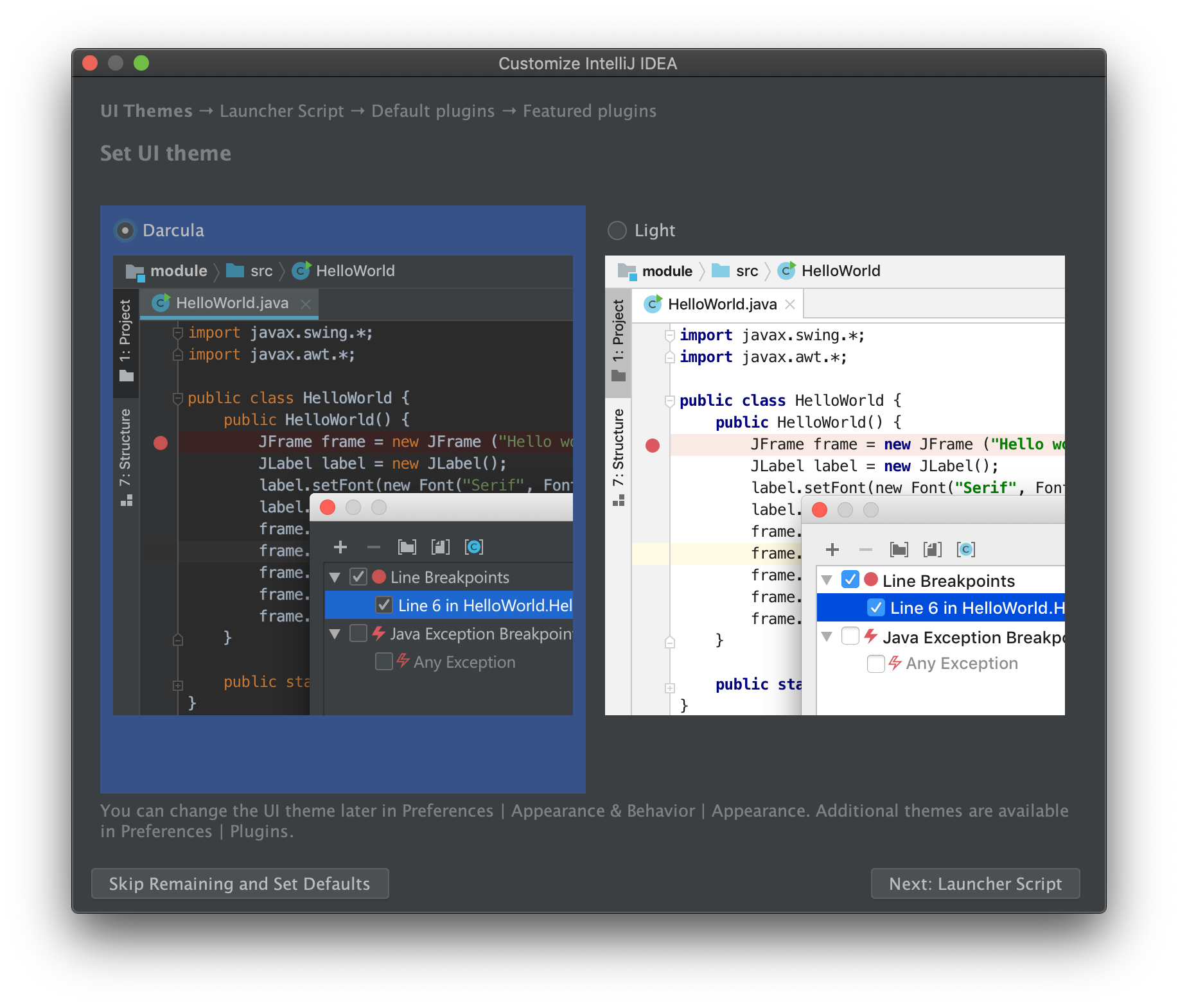Close the HelloWorld.java tab in Light preview
The width and height of the screenshot is (1178, 1008).
click(790, 304)
